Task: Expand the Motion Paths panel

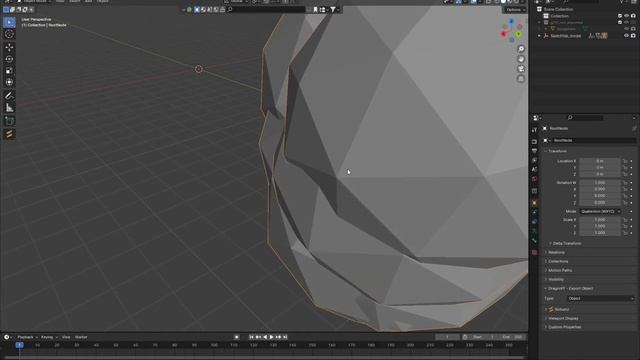Action: (x=560, y=270)
